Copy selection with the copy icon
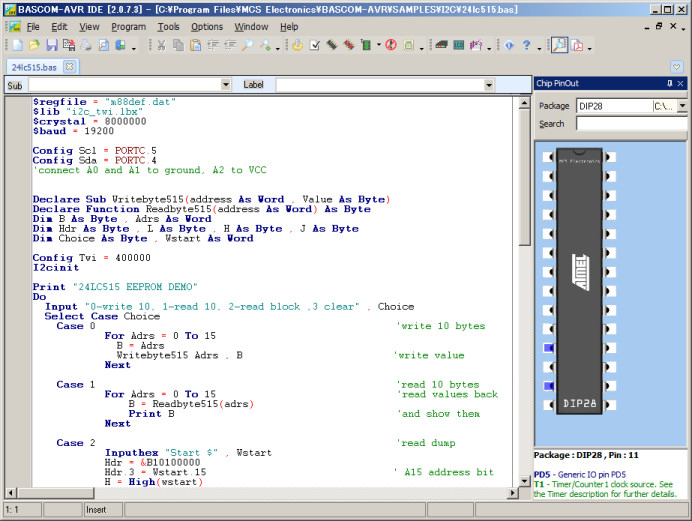 [x=178, y=45]
